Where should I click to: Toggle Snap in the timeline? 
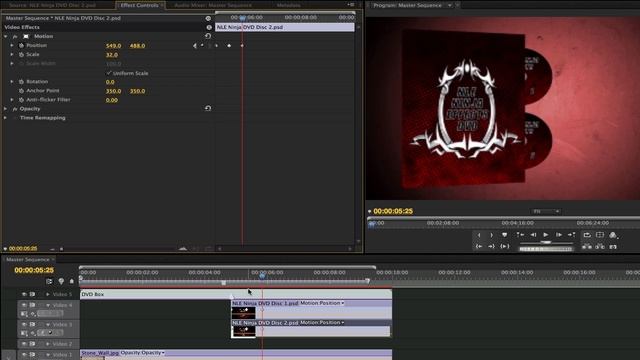click(x=49, y=281)
